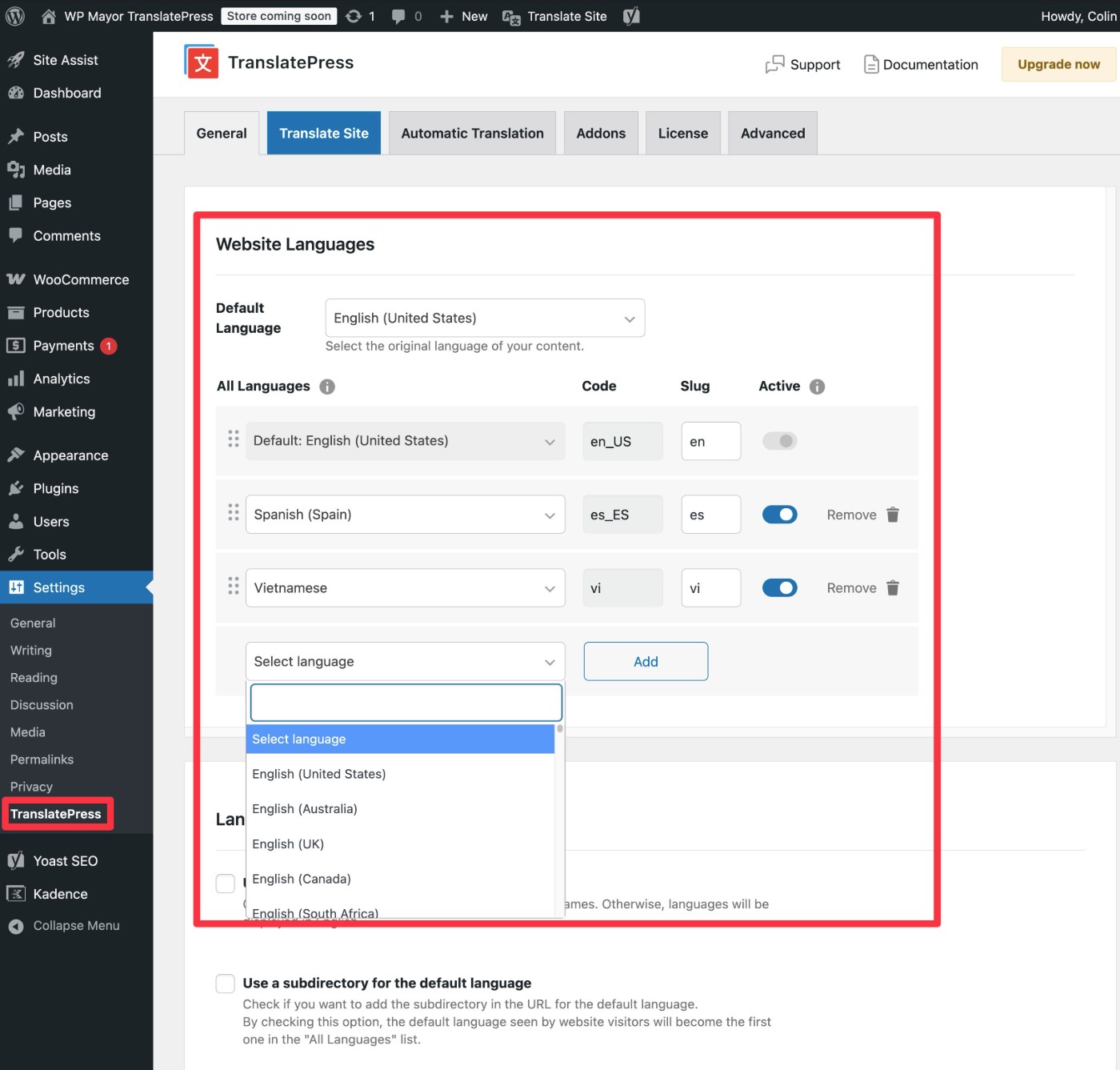Open the Spanish (Spain) language dropdown
1120x1070 pixels.
click(x=405, y=515)
